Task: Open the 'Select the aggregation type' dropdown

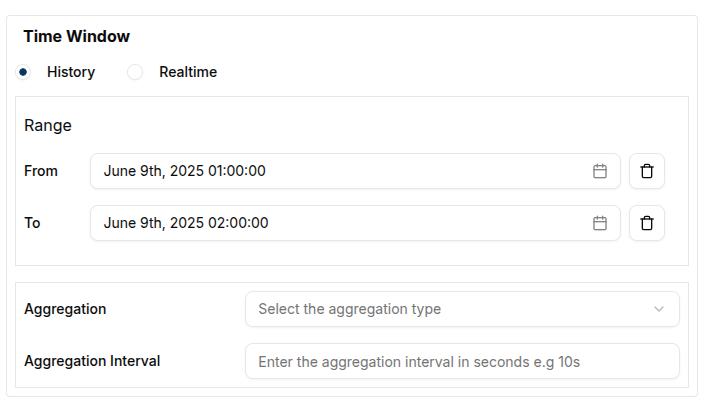Action: point(450,309)
